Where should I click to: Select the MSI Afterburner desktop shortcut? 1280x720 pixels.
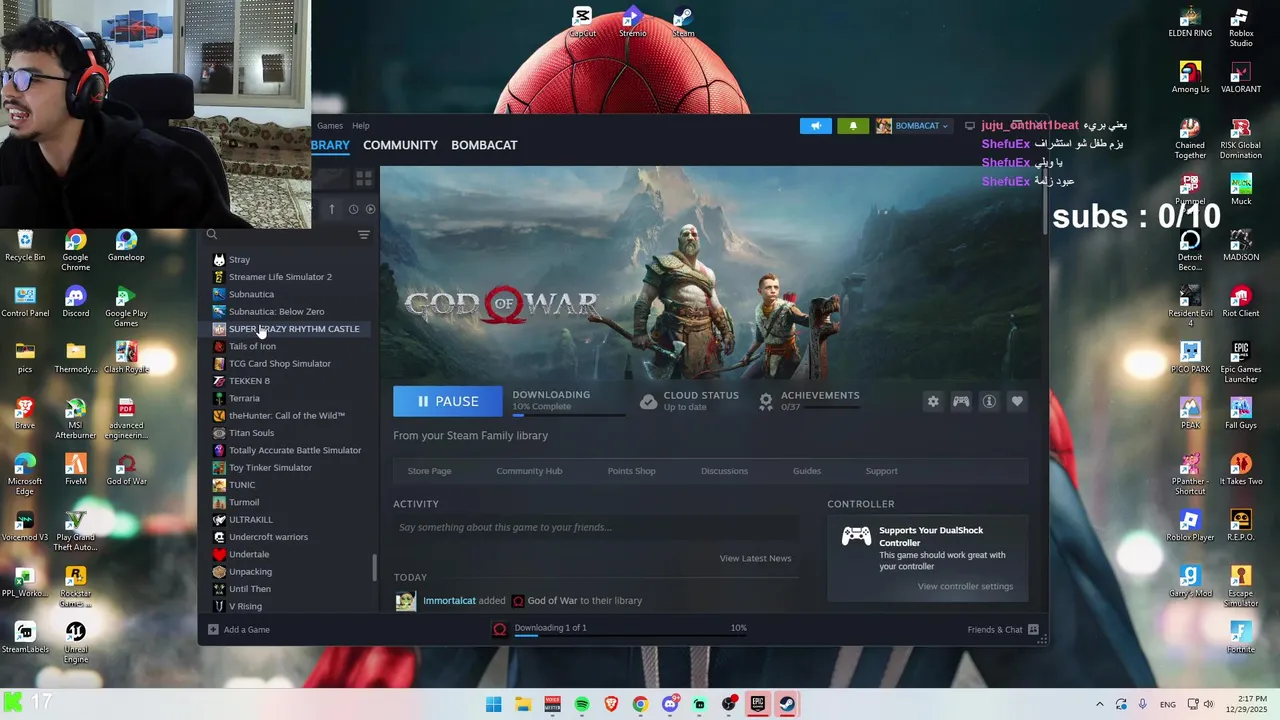click(x=76, y=418)
